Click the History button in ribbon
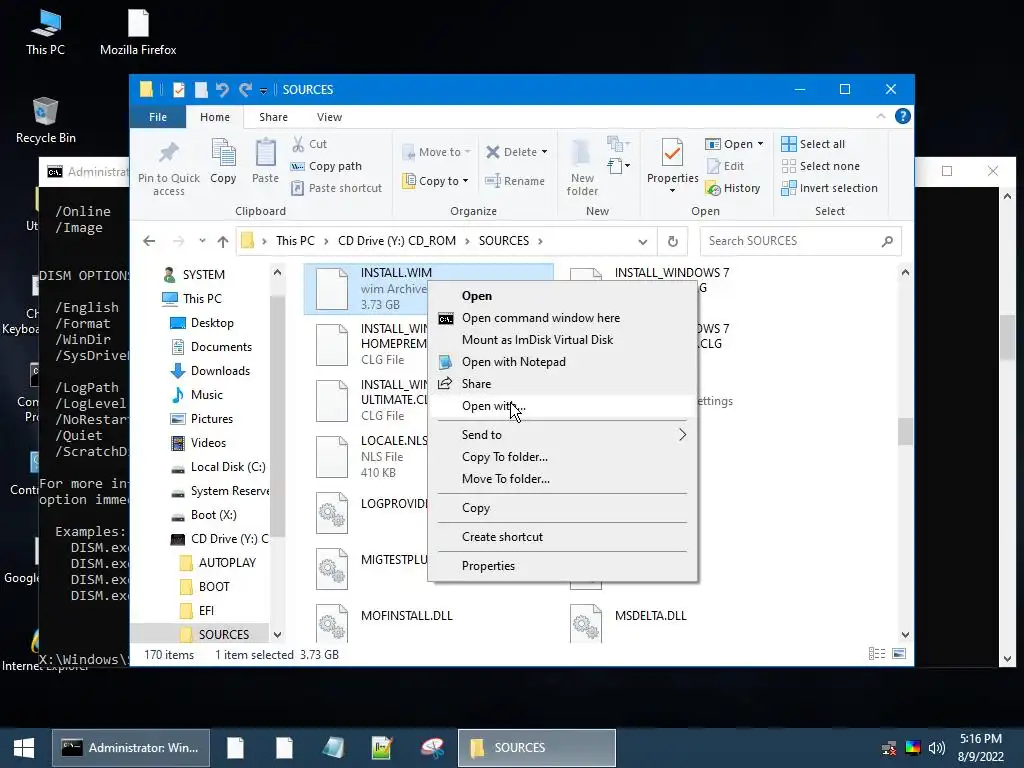1024x768 pixels. (x=733, y=188)
